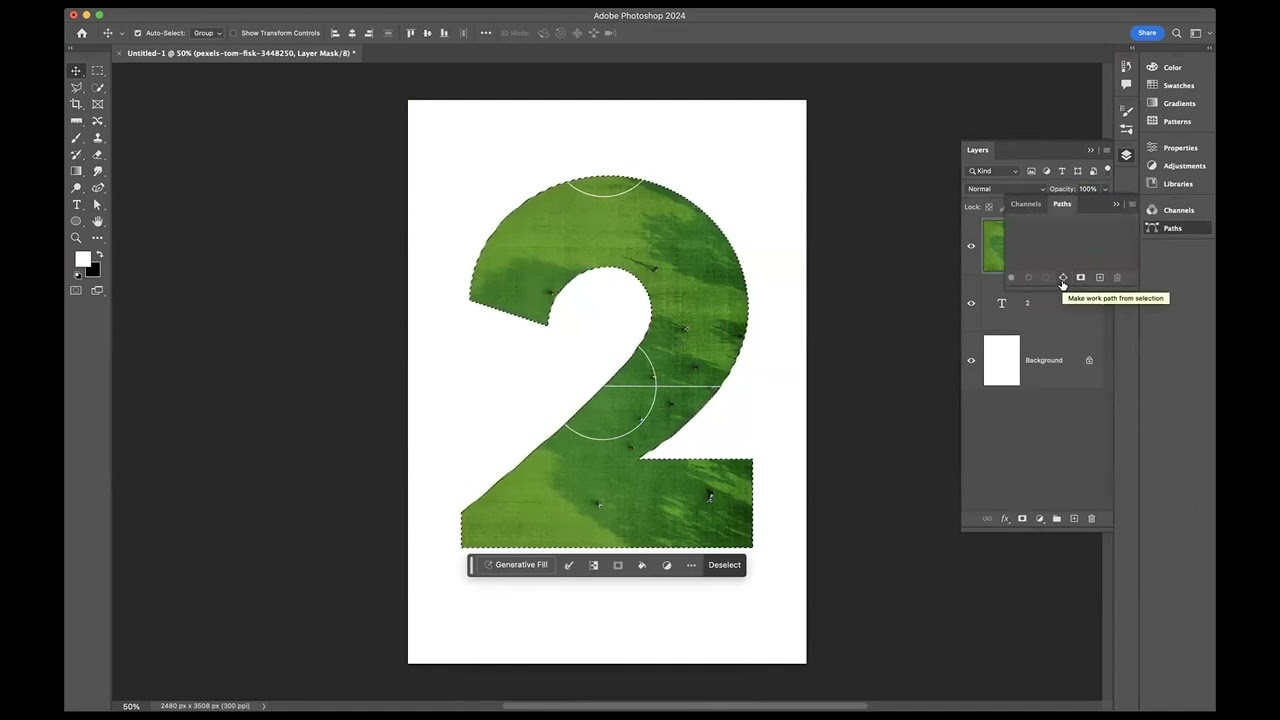Select the Eraser tool
The image size is (1280, 720).
(x=97, y=154)
